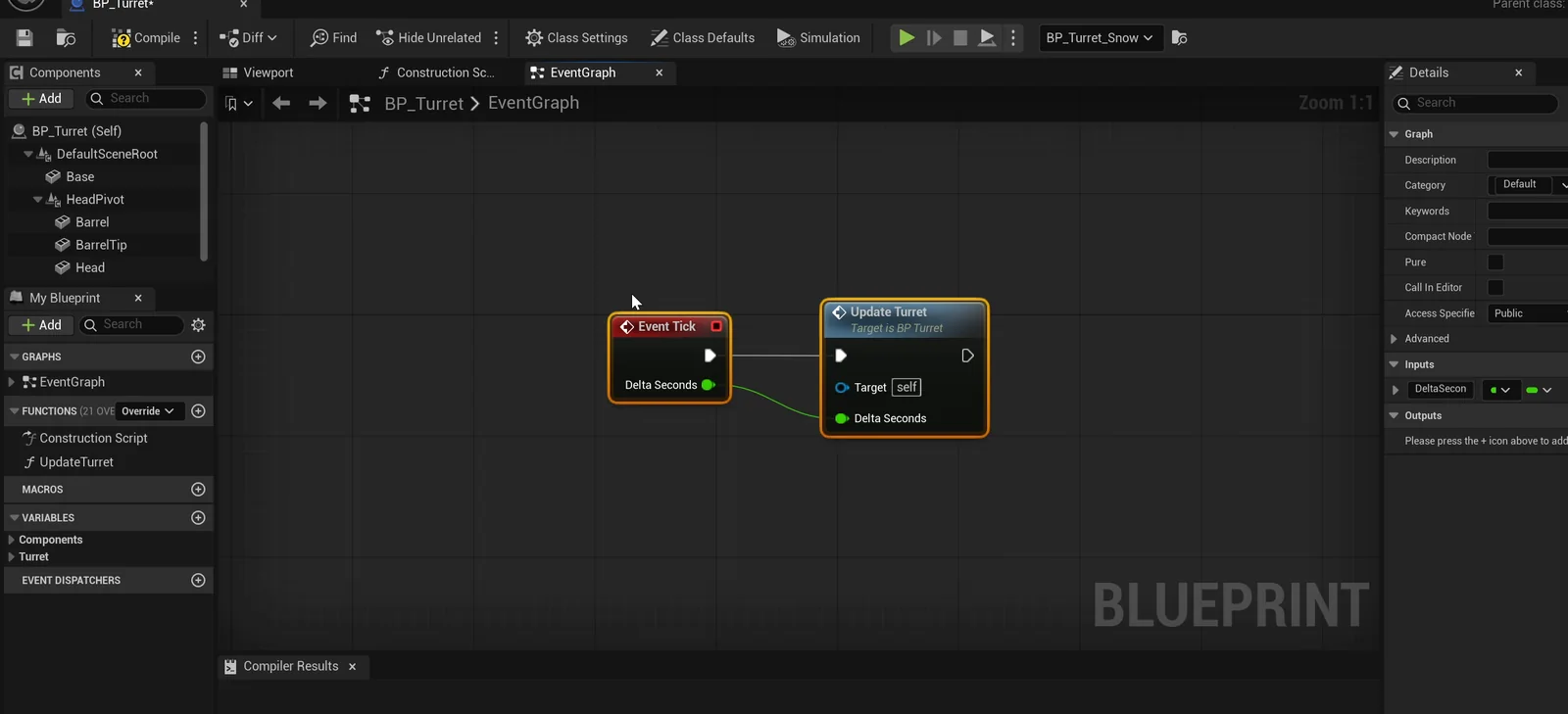This screenshot has width=1568, height=714.
Task: Toggle Simulation mode
Action: point(818,38)
